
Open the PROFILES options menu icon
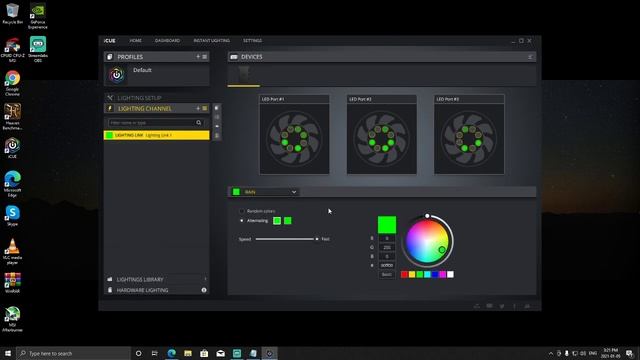point(204,57)
